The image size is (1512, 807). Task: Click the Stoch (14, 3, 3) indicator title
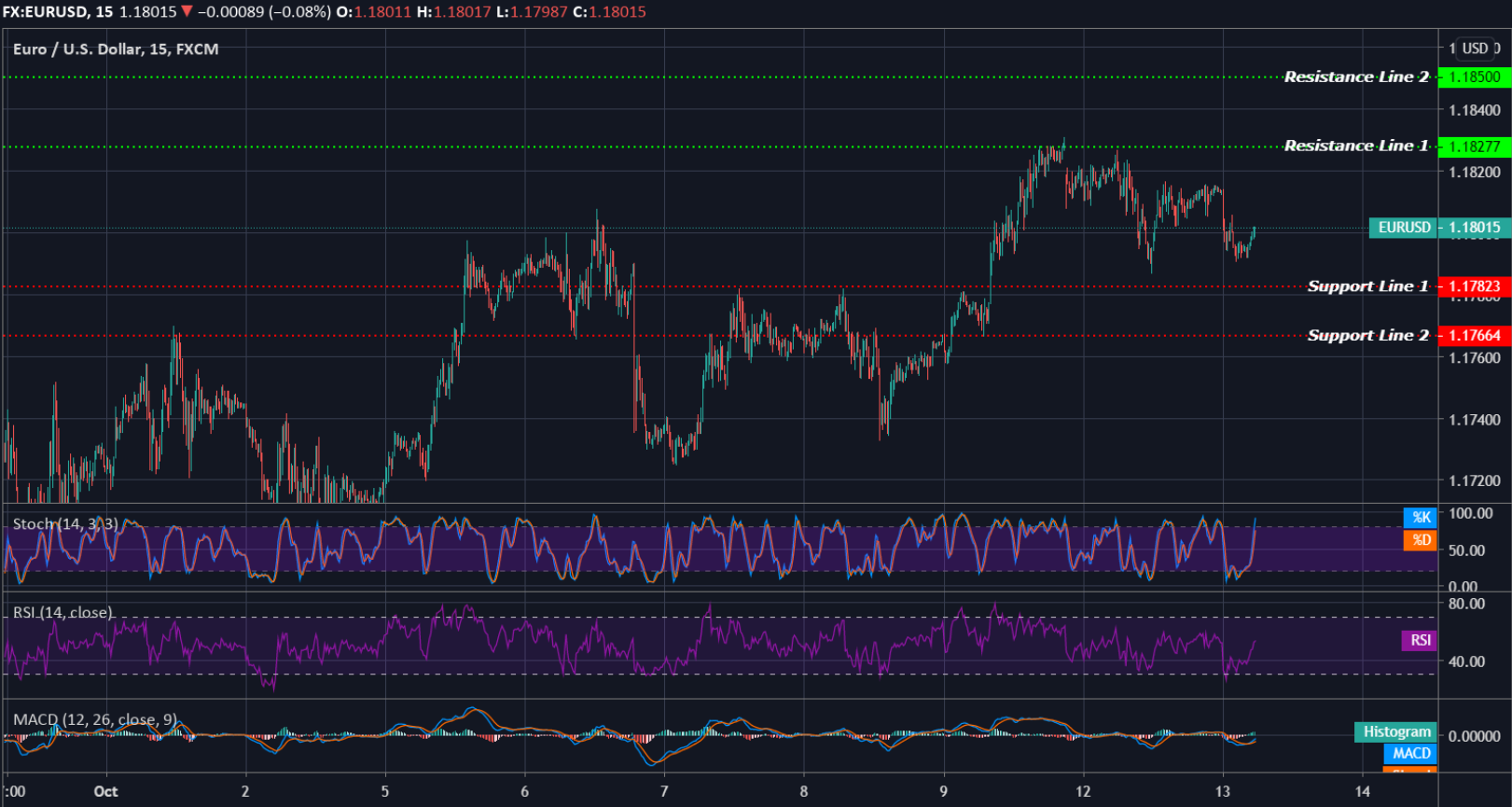click(x=65, y=524)
